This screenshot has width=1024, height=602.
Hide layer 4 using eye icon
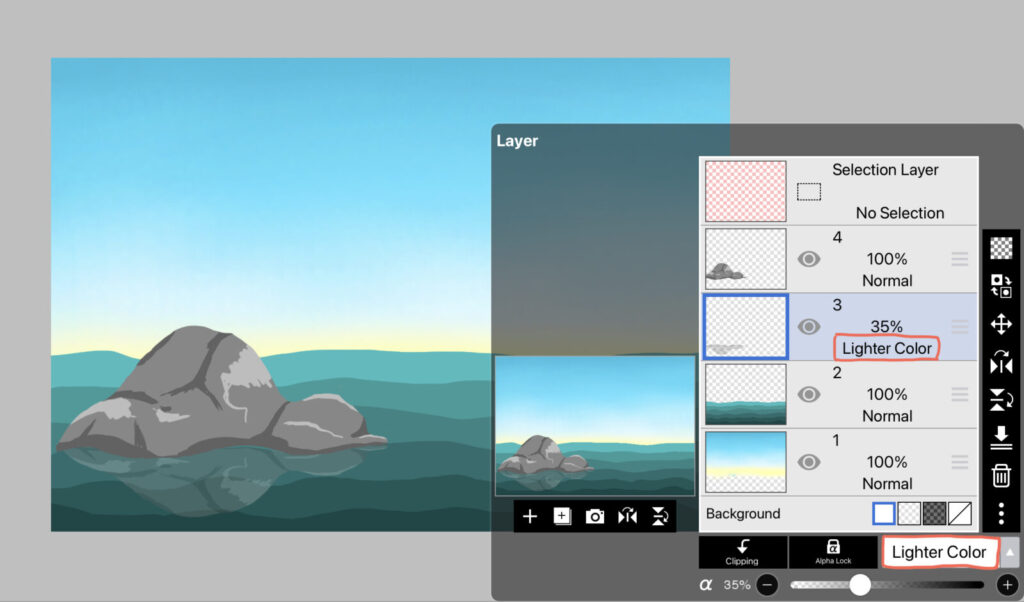point(809,259)
